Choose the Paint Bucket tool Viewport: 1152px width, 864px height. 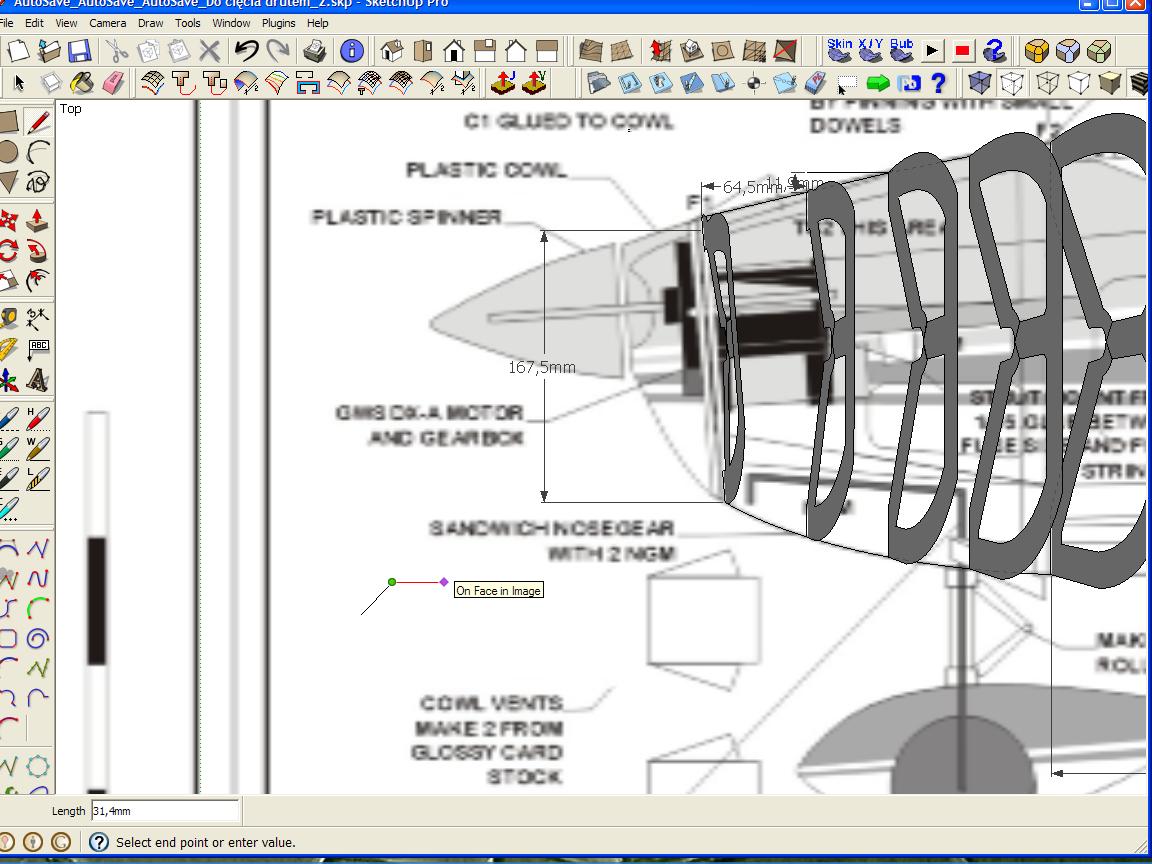tap(82, 83)
